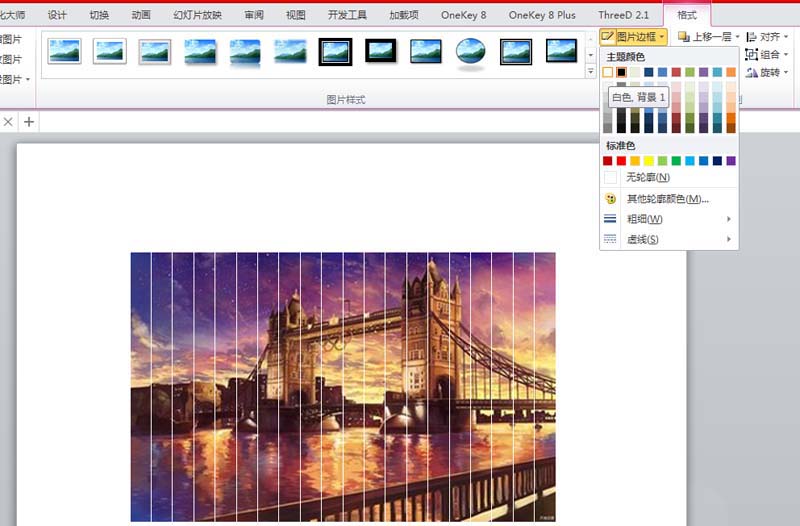Image resolution: width=800 pixels, height=526 pixels.
Task: Click the 上移一层 bring forward icon
Action: pyautogui.click(x=684, y=36)
